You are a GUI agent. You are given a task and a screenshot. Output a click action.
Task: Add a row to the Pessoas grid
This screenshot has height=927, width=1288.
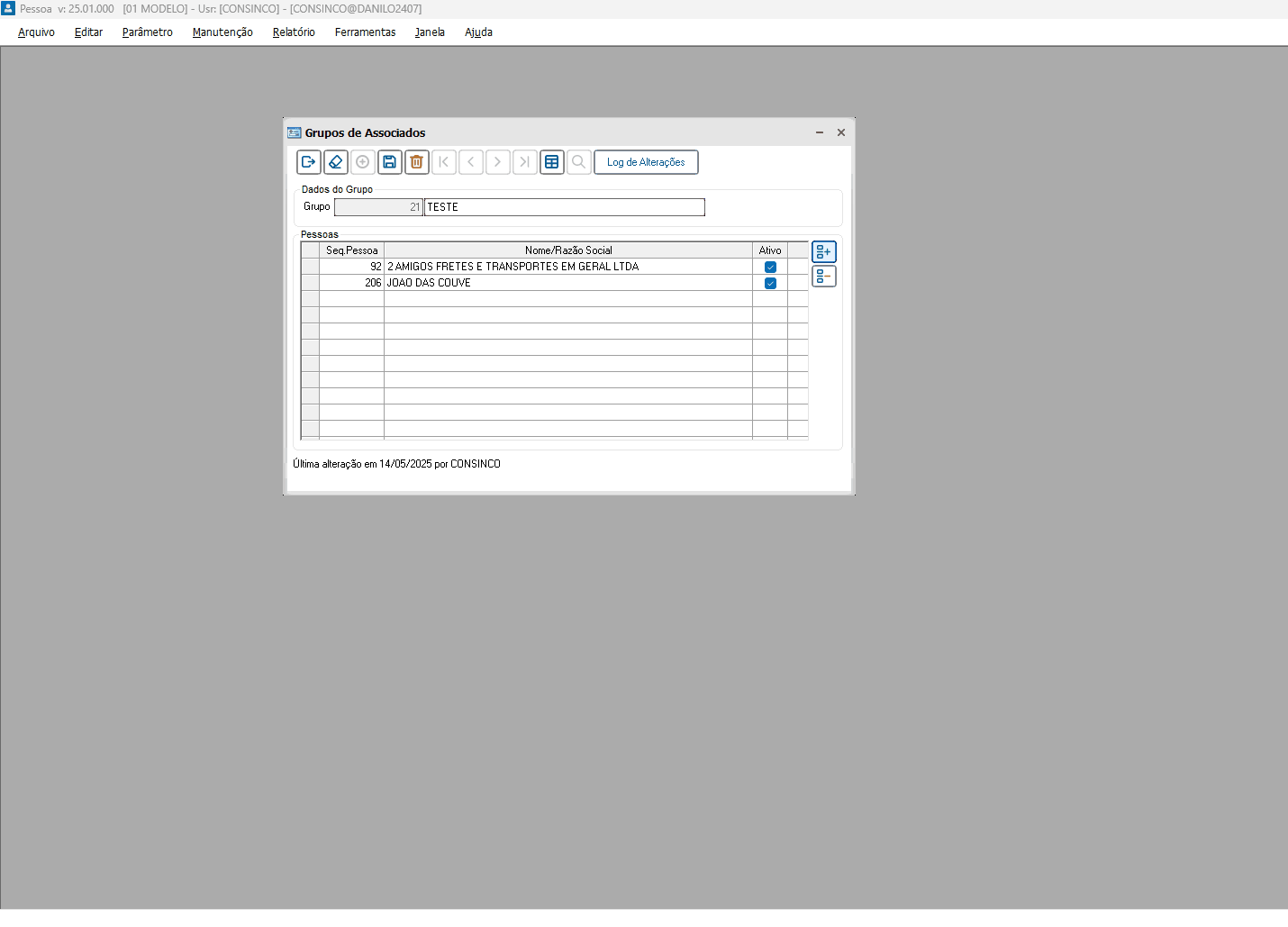click(824, 252)
